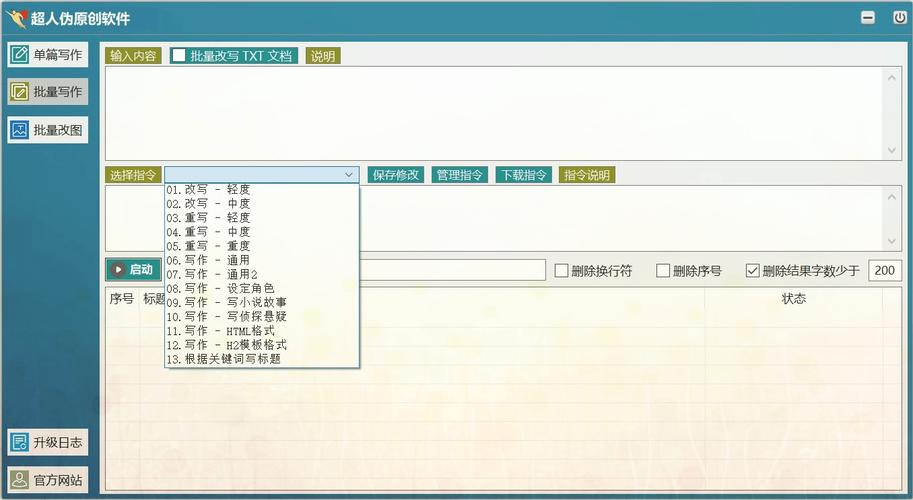
Task: Click down arrow of command text scrollbar
Action: click(892, 241)
